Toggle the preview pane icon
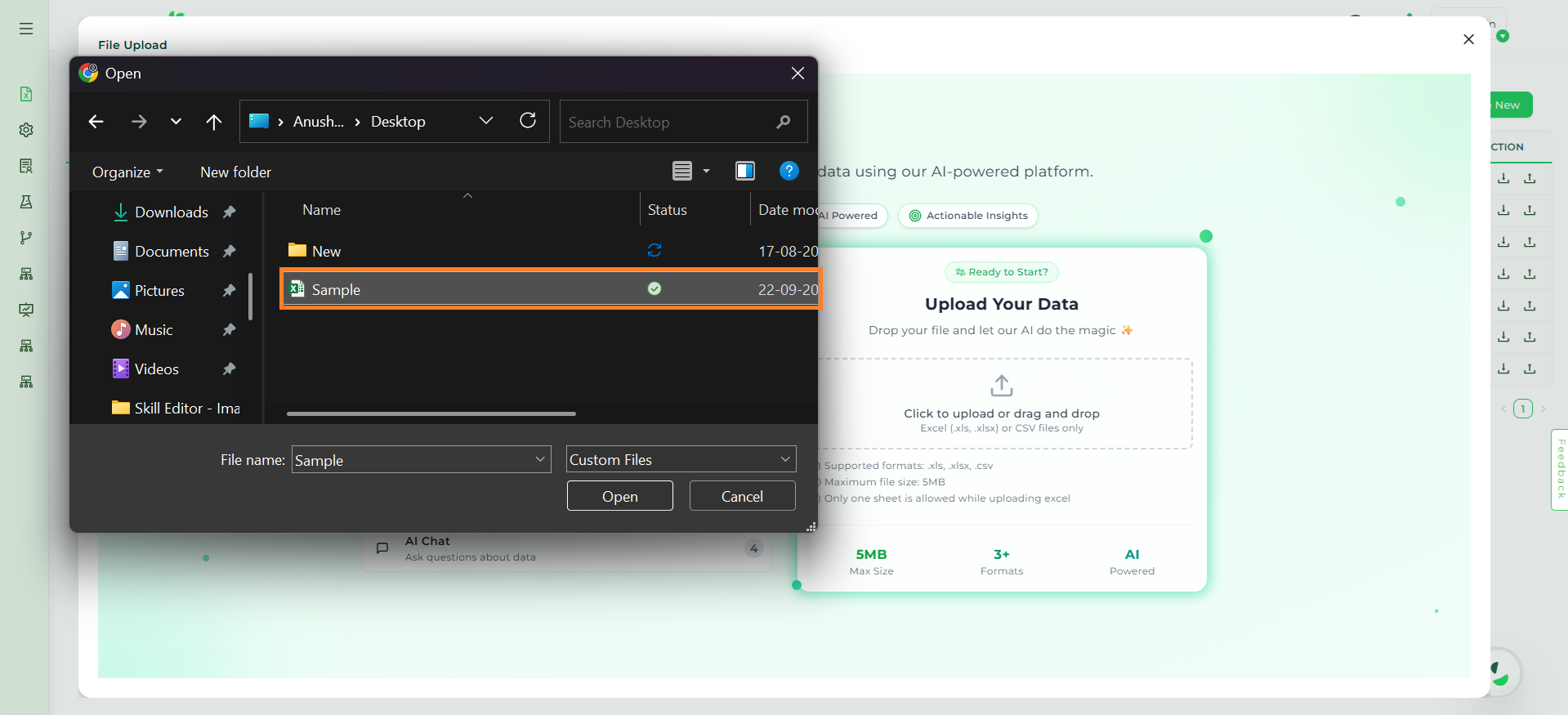Viewport: 1568px width, 715px height. pyautogui.click(x=744, y=171)
